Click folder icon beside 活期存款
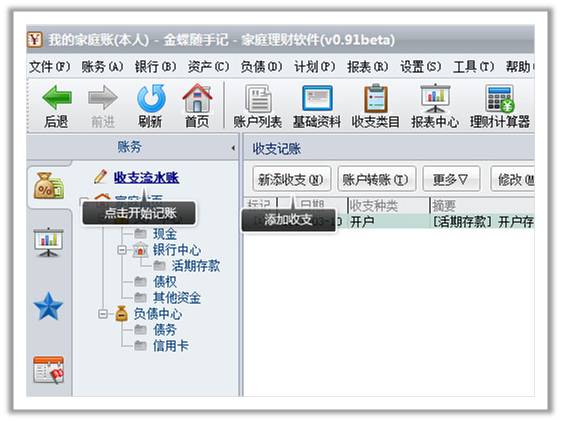Viewport: 561px width, 421px height. coord(159,265)
